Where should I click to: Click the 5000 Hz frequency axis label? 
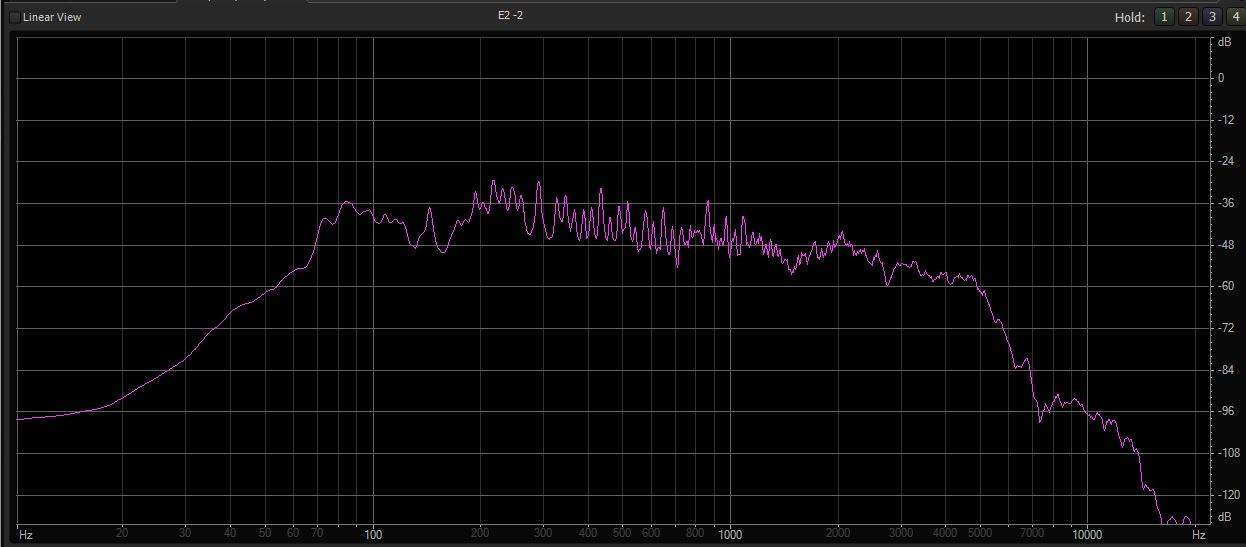pos(979,534)
